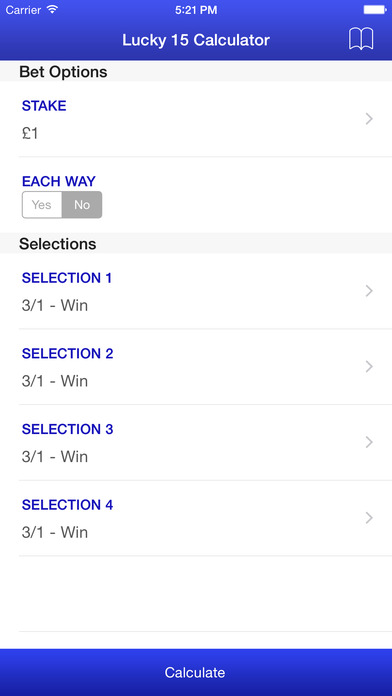Tap the Carrier status text

[x=24, y=10]
